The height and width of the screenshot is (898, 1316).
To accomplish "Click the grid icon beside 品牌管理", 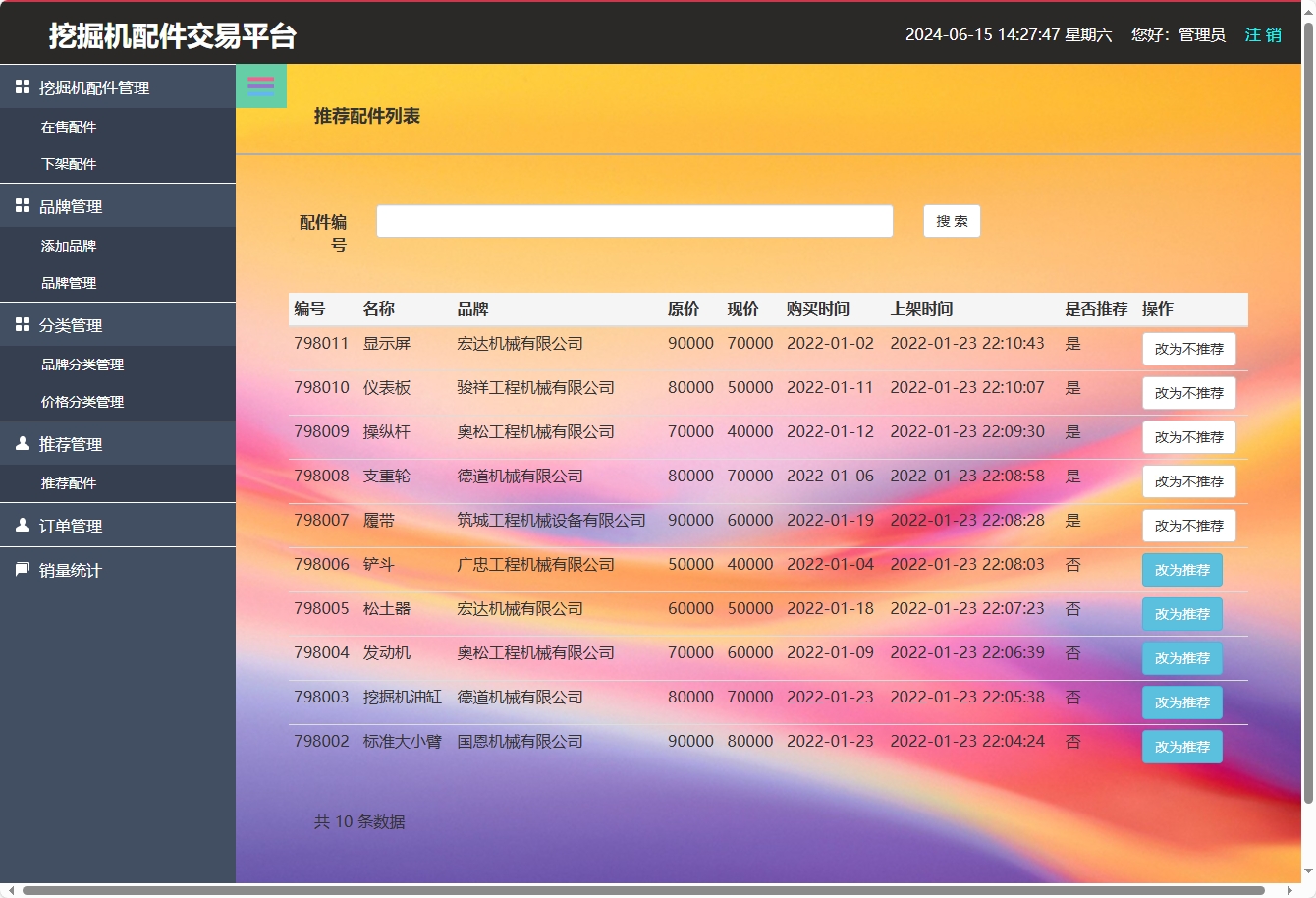I will (x=21, y=206).
